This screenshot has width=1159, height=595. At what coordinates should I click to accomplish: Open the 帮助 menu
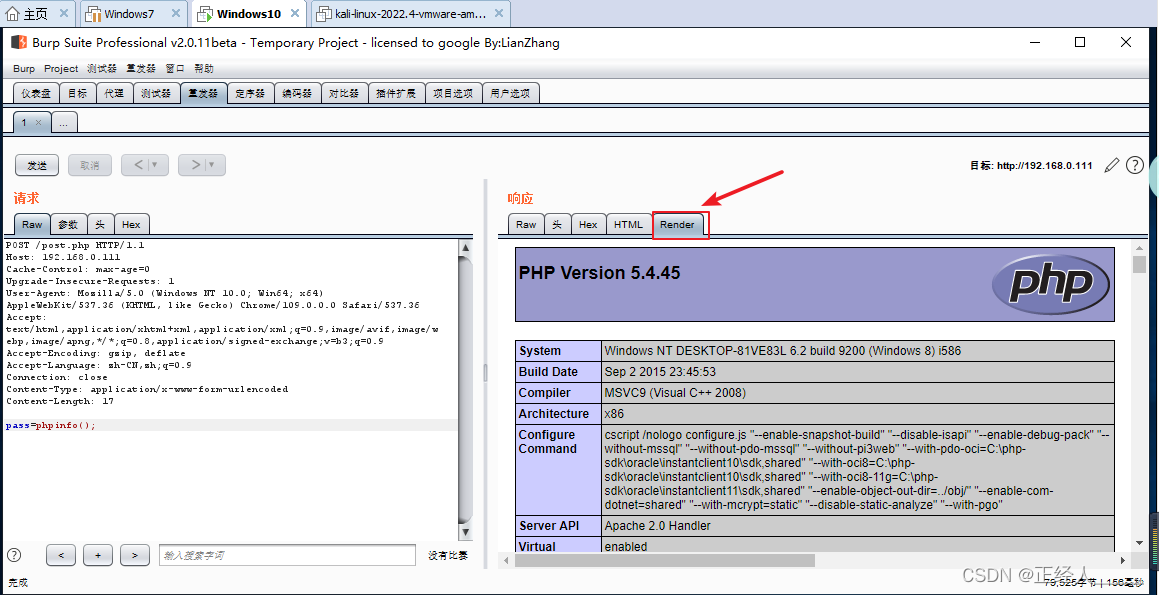pyautogui.click(x=203, y=68)
